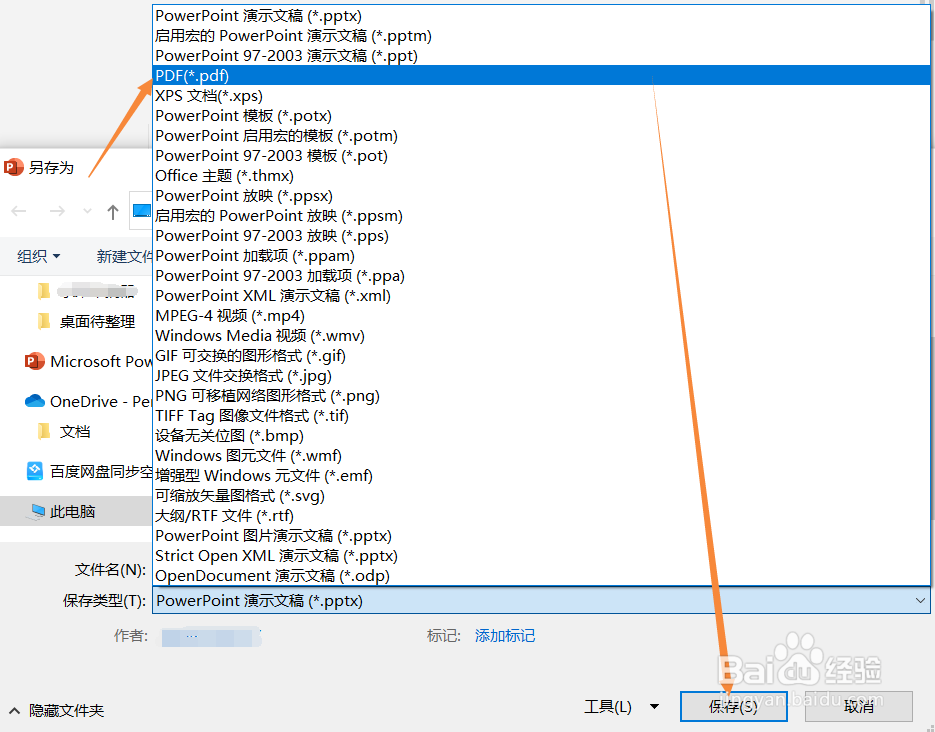Screen dimensions: 935x732
Task: Click 新建文件夹 toolbar button
Action: point(125,256)
